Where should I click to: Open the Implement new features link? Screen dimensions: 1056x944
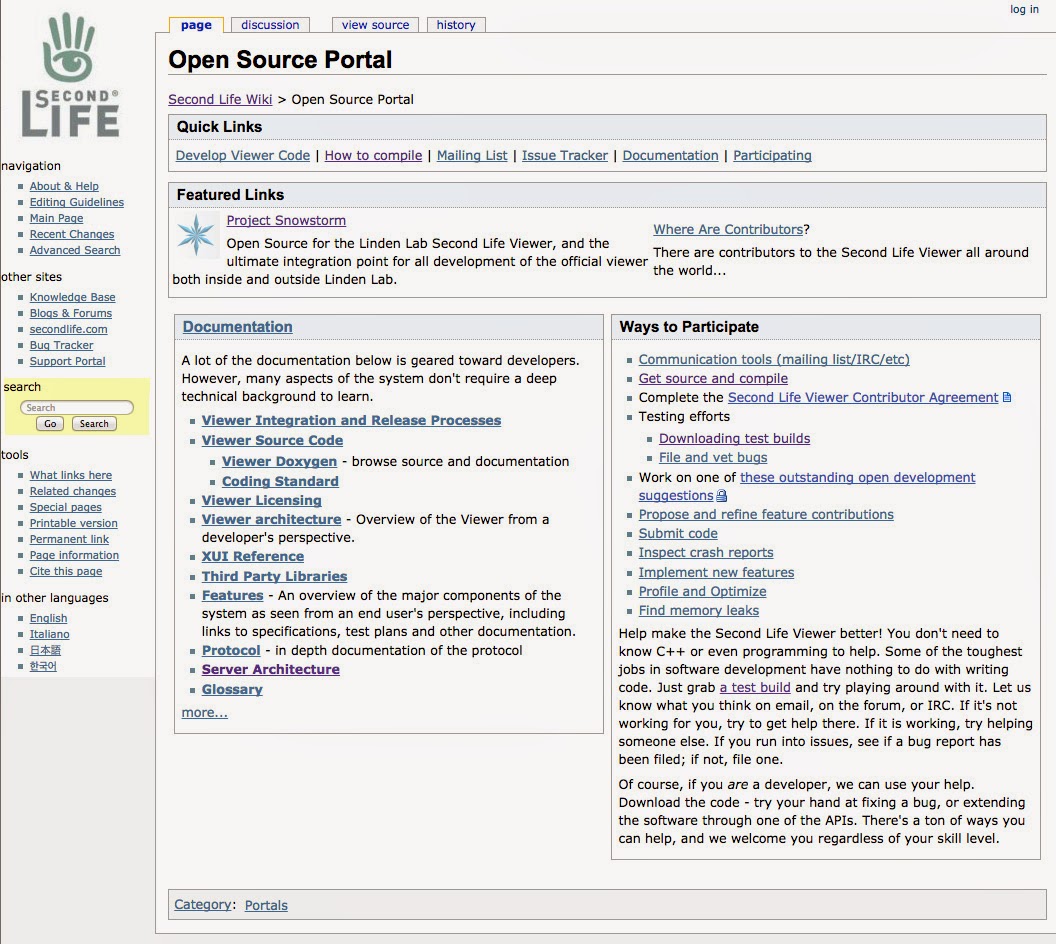716,573
